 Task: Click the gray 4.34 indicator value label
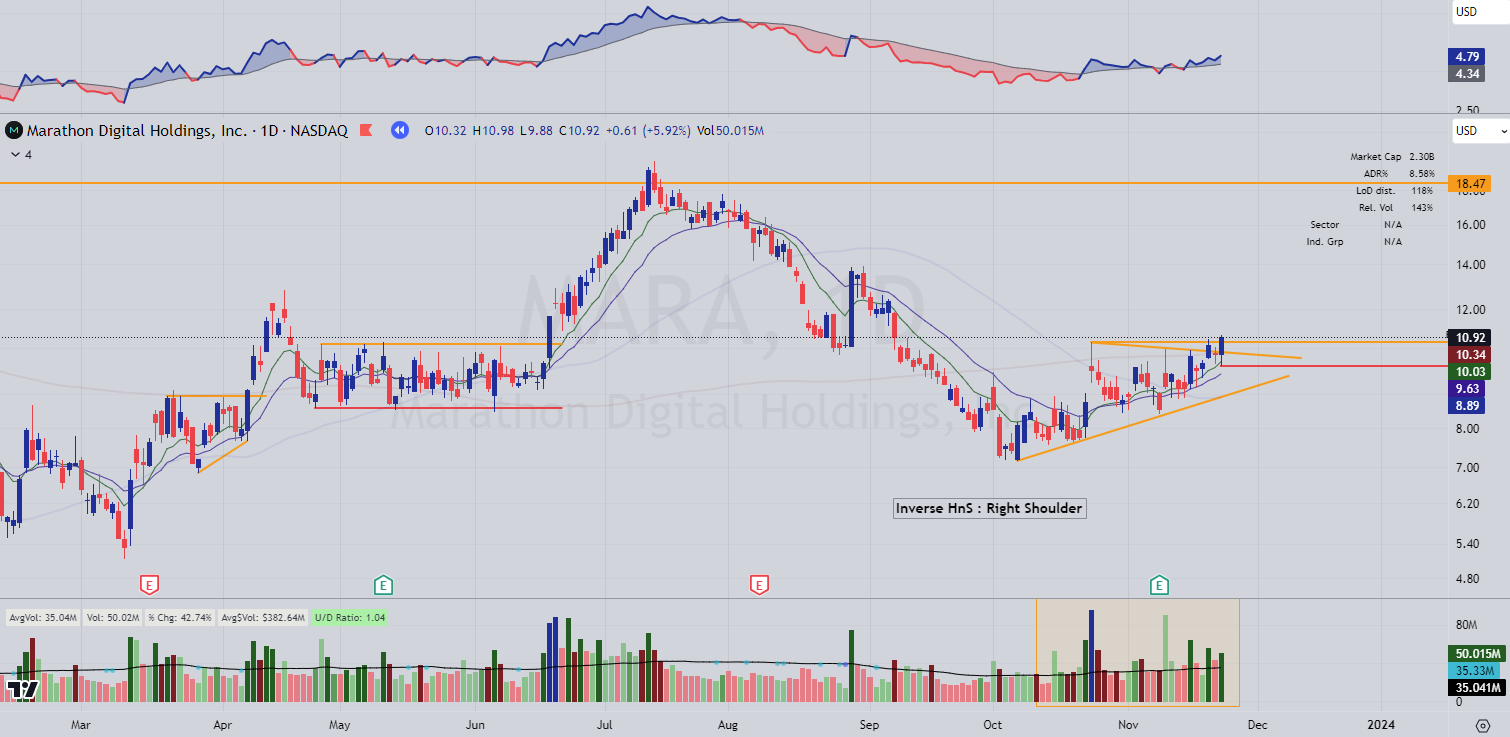1466,74
